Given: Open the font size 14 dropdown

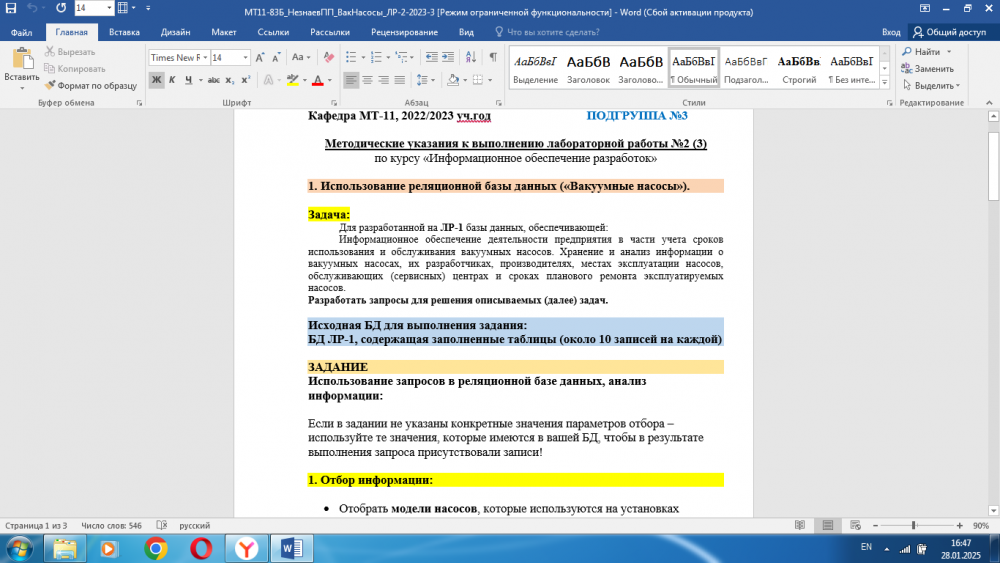Looking at the screenshot, I should coord(244,58).
